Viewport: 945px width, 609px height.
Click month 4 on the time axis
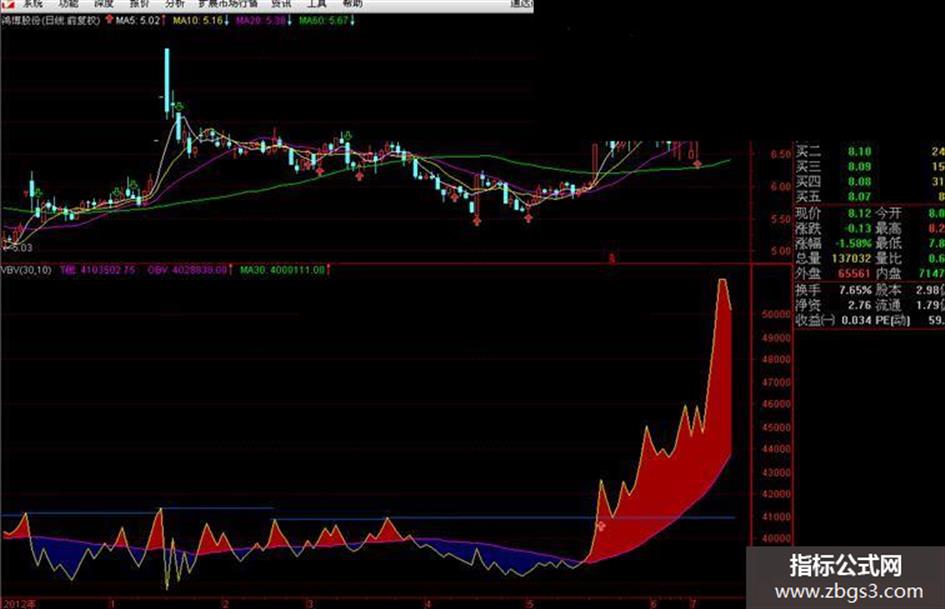click(x=427, y=604)
